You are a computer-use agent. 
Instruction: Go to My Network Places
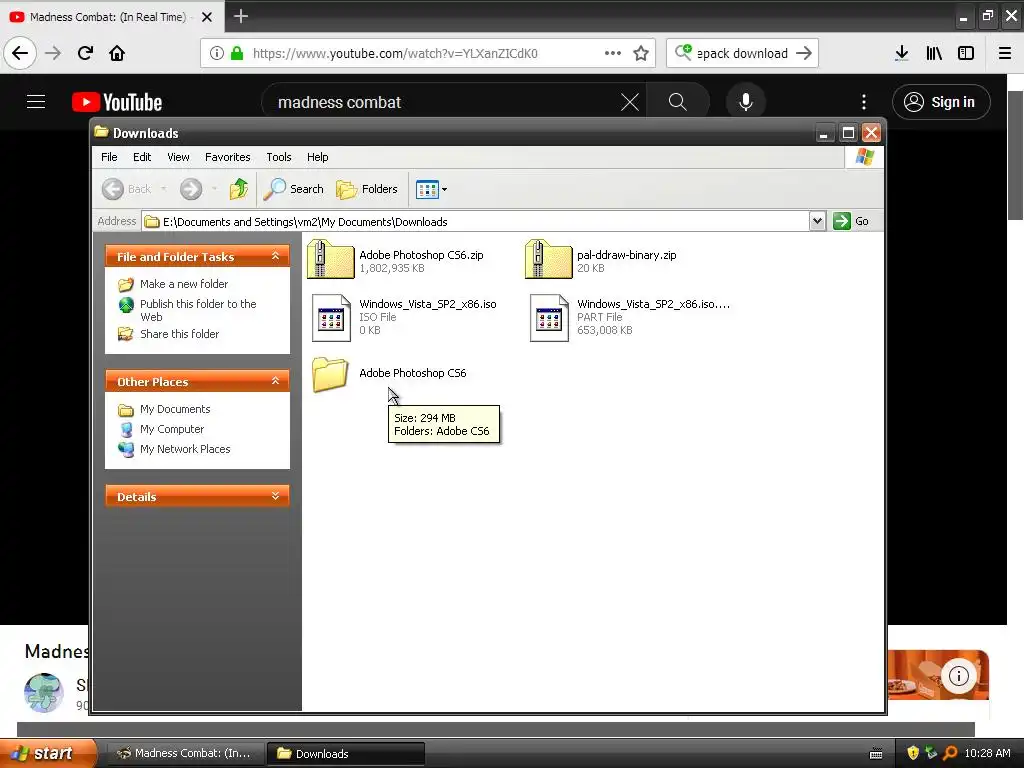click(185, 449)
